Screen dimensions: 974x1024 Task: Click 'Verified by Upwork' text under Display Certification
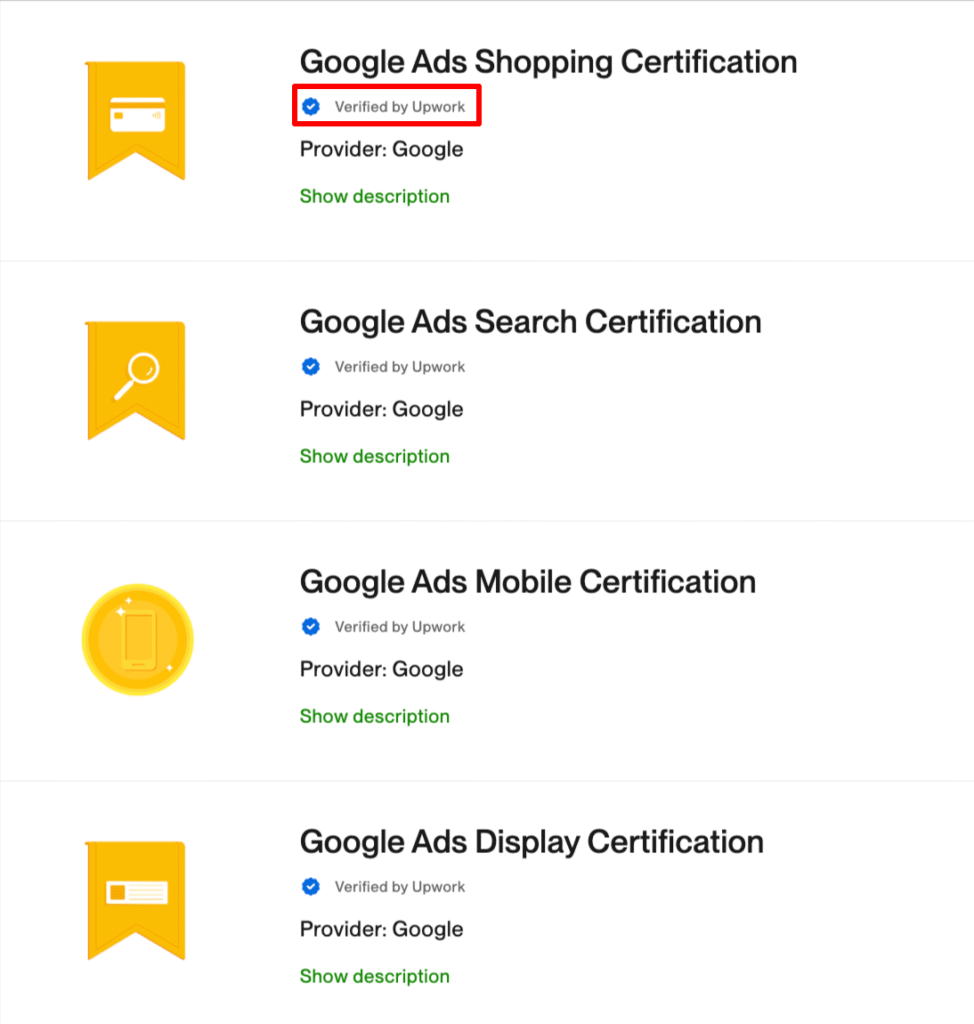click(399, 887)
